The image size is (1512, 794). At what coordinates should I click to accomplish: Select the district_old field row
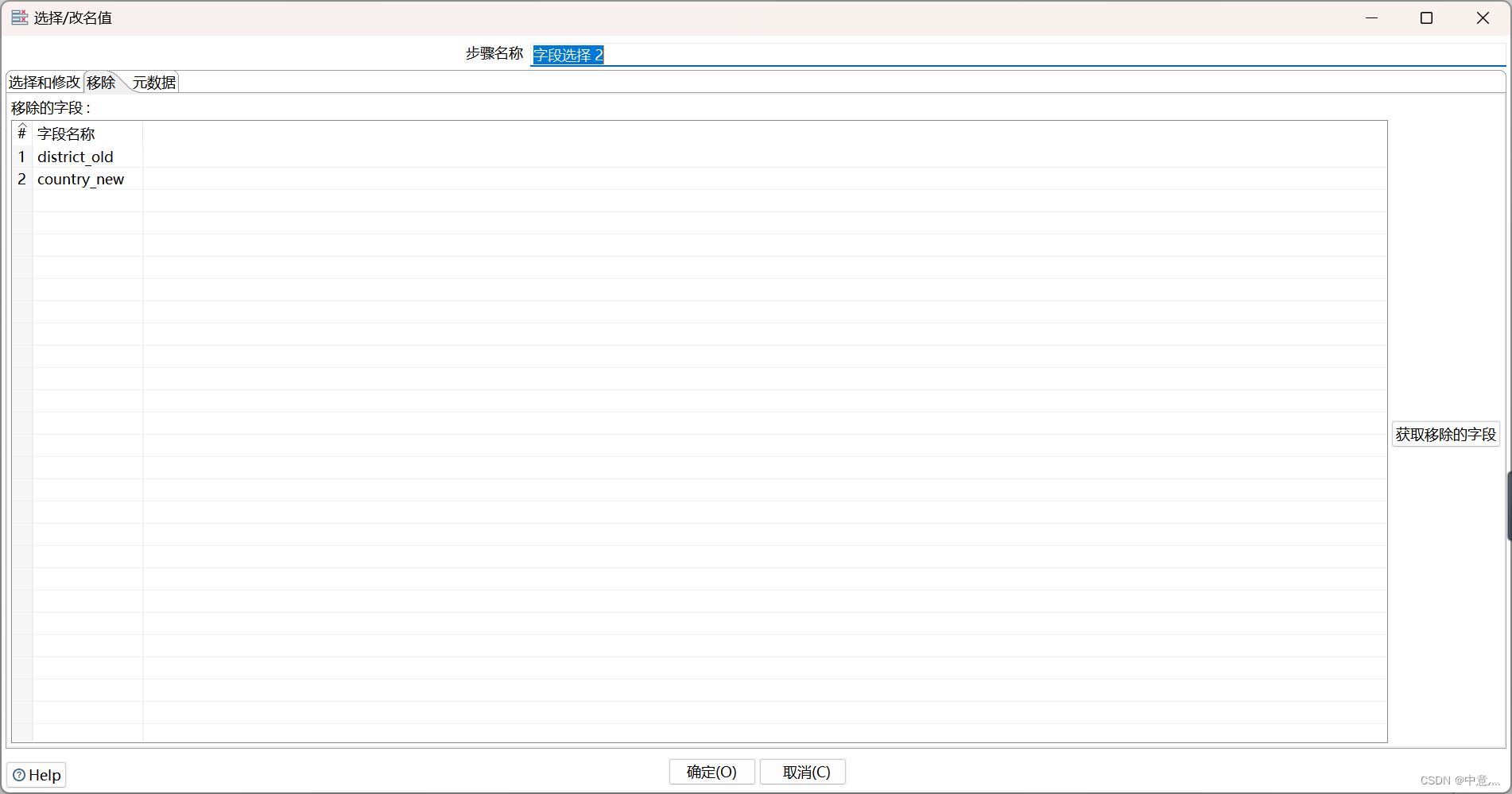pyautogui.click(x=700, y=157)
